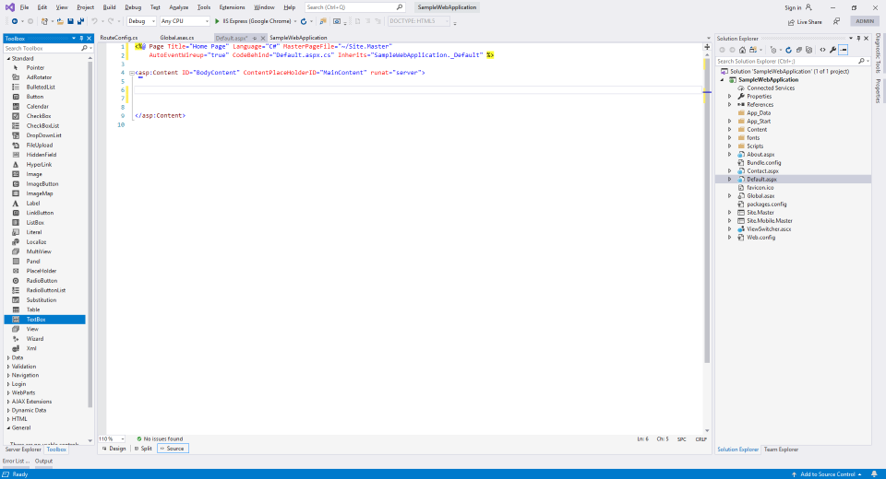Click the Live Share icon
Screen dimensions: 886x479
tap(791, 22)
